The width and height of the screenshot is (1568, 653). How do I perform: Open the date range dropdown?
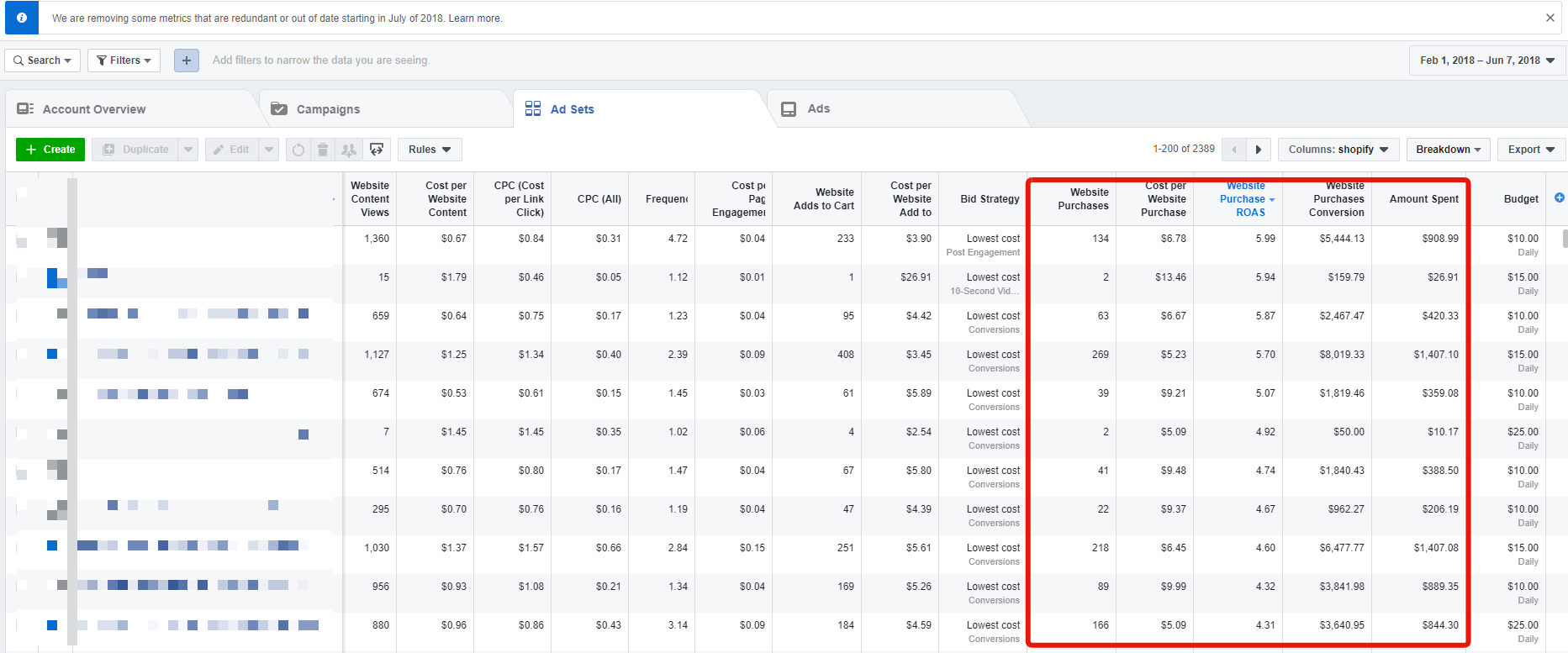point(1486,61)
